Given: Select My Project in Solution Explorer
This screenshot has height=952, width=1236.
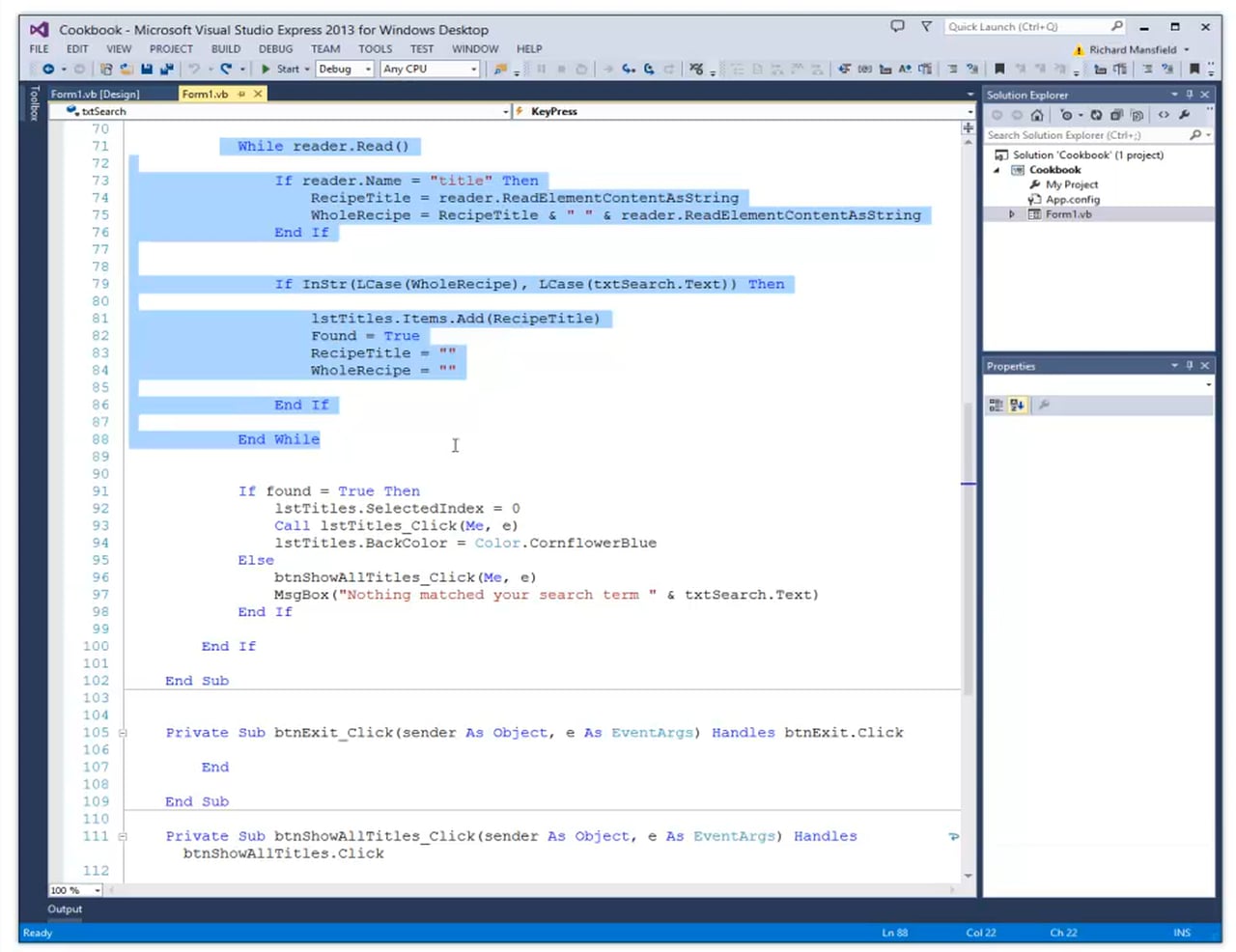Looking at the screenshot, I should tap(1071, 184).
